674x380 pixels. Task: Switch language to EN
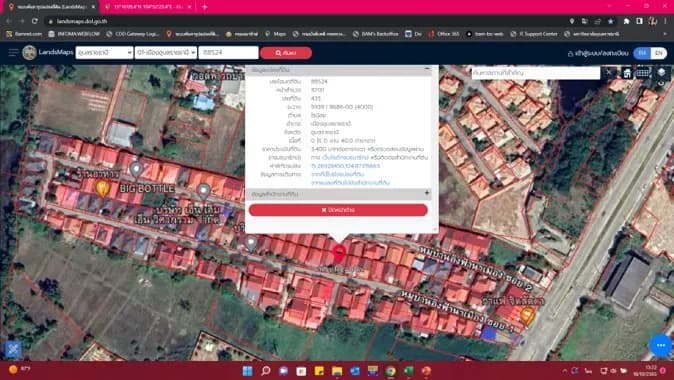(x=659, y=53)
